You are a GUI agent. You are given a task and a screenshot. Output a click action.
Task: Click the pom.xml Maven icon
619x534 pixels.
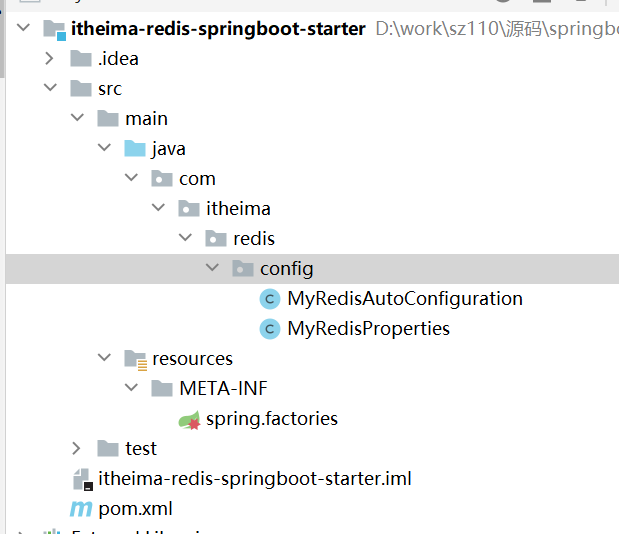pos(80,509)
